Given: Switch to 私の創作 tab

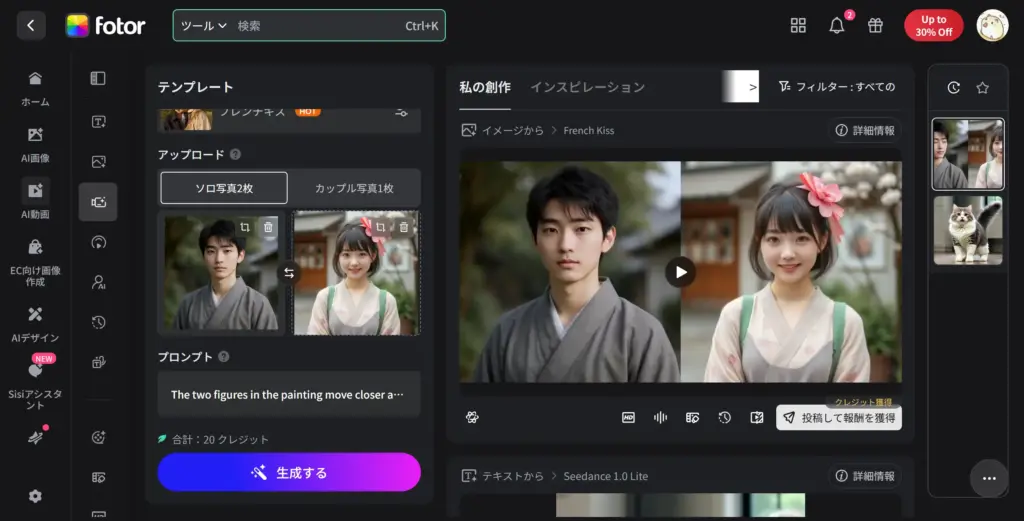Looking at the screenshot, I should (x=485, y=87).
